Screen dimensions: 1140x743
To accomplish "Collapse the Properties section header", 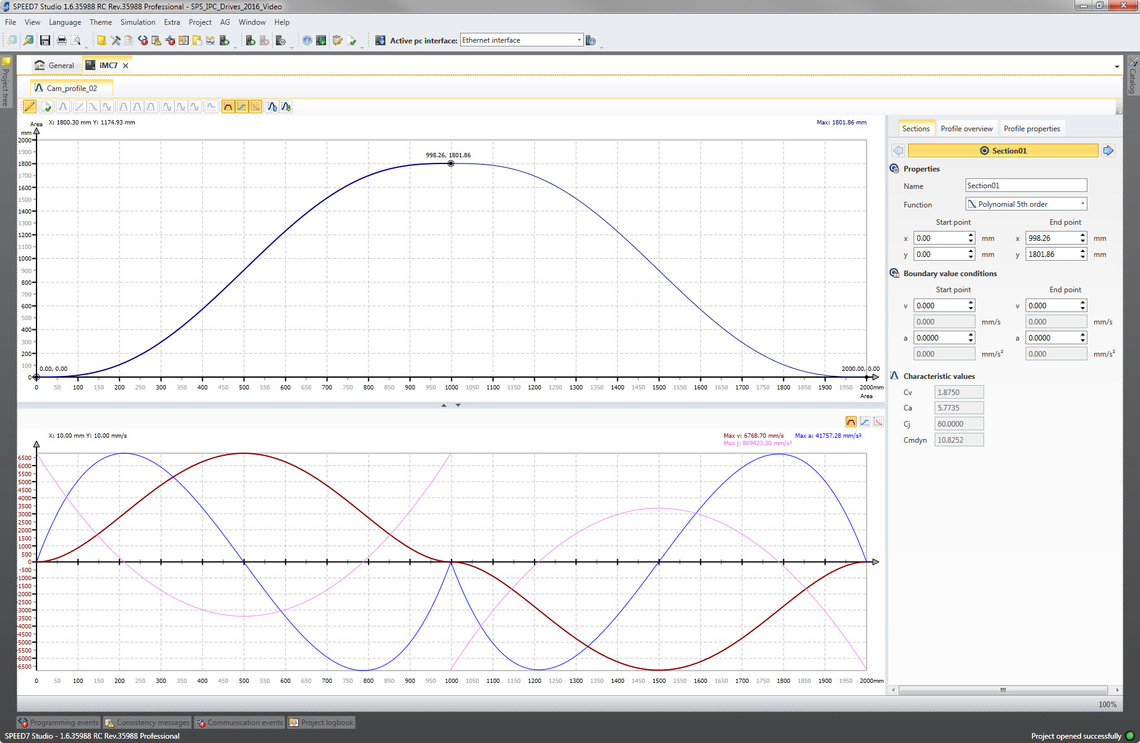I will pos(894,169).
